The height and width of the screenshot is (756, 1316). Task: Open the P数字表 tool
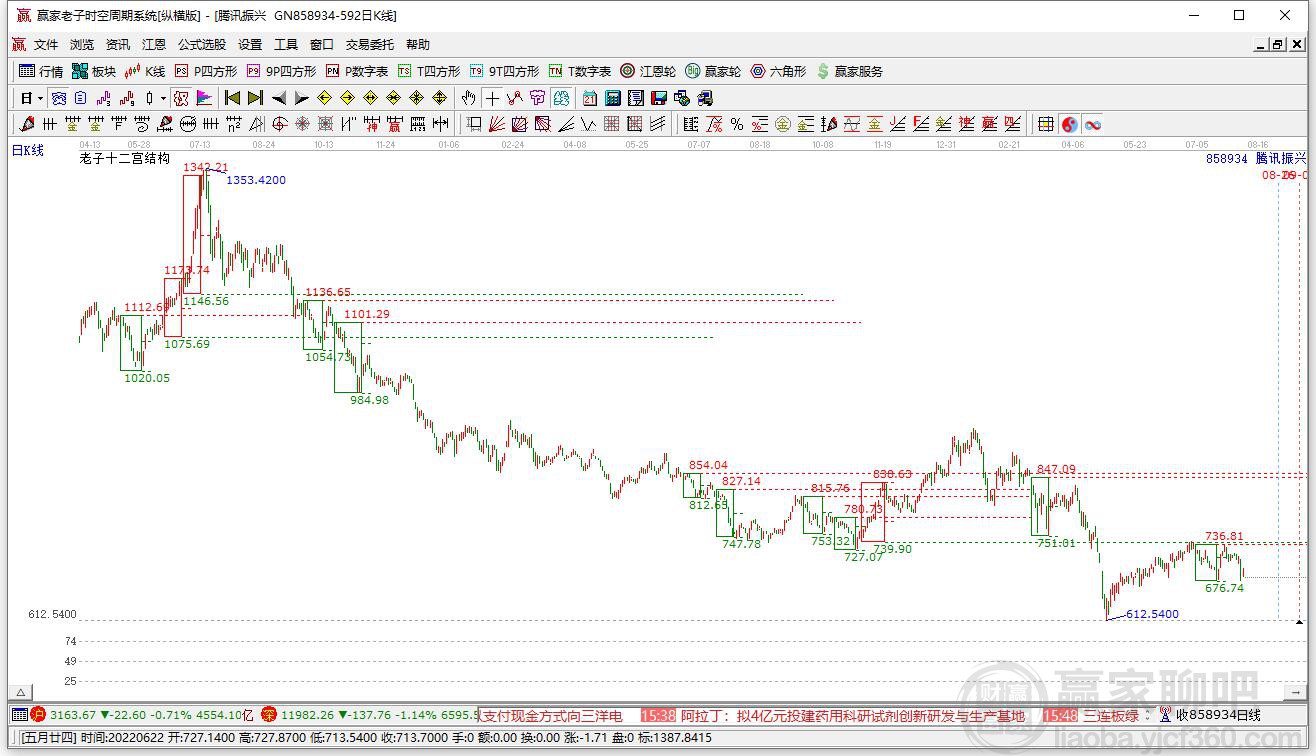click(x=357, y=71)
